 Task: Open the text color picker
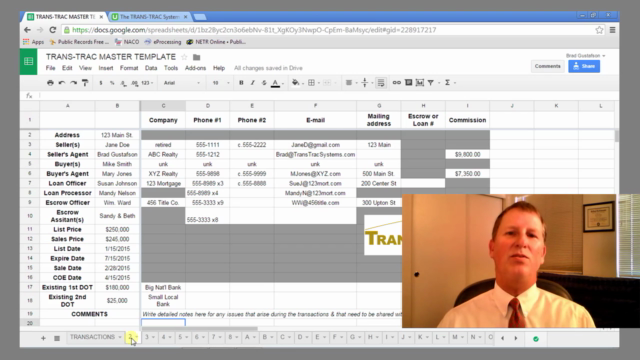point(276,83)
